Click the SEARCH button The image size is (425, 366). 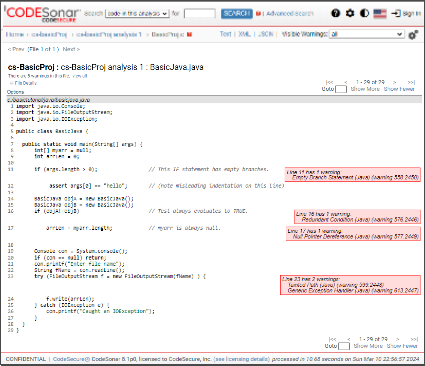click(237, 13)
